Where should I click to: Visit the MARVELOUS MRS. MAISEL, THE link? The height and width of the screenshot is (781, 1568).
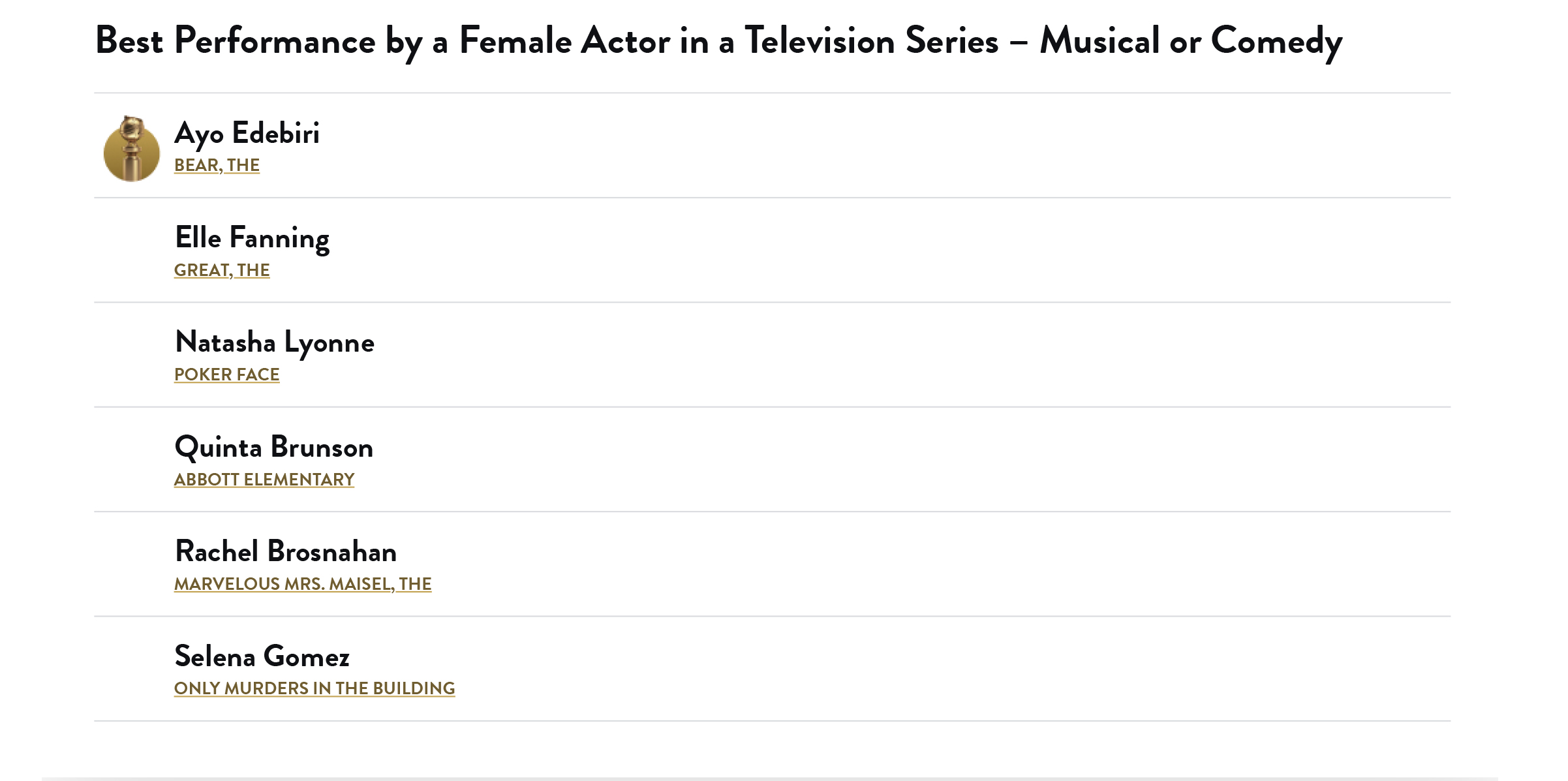pos(303,584)
